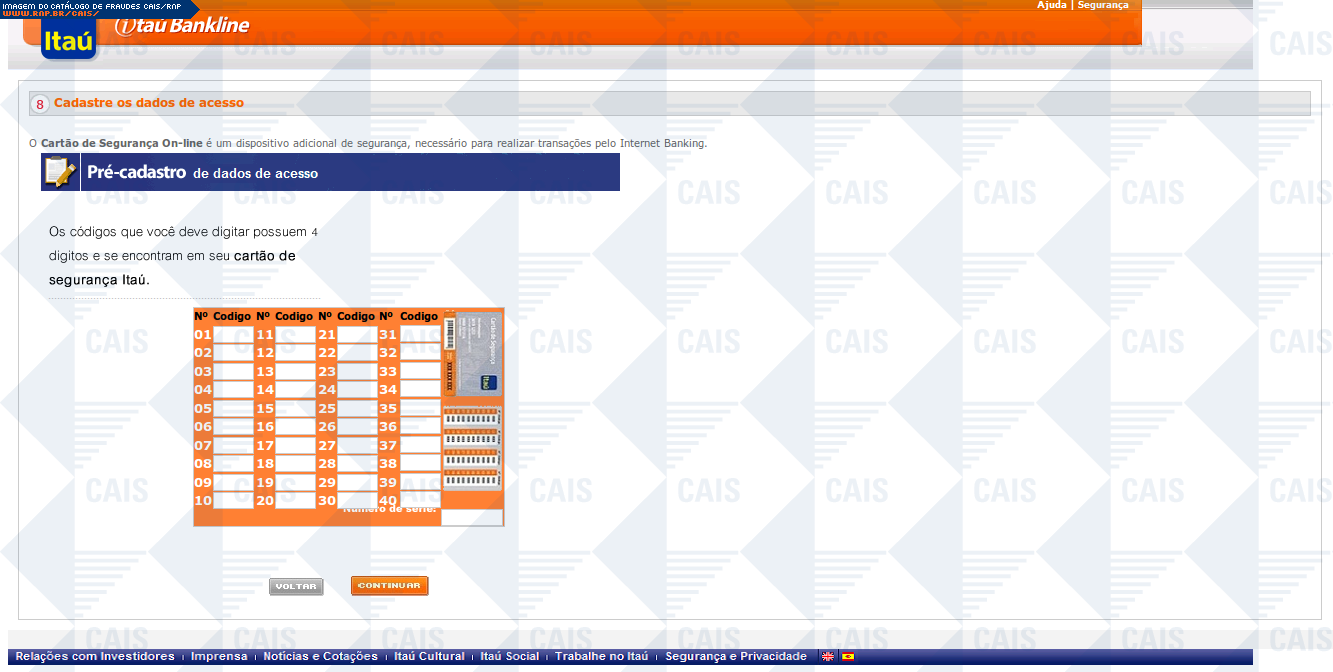Open the Segurança link in the header
Screen dimensions: 1333x672
[1102, 5]
